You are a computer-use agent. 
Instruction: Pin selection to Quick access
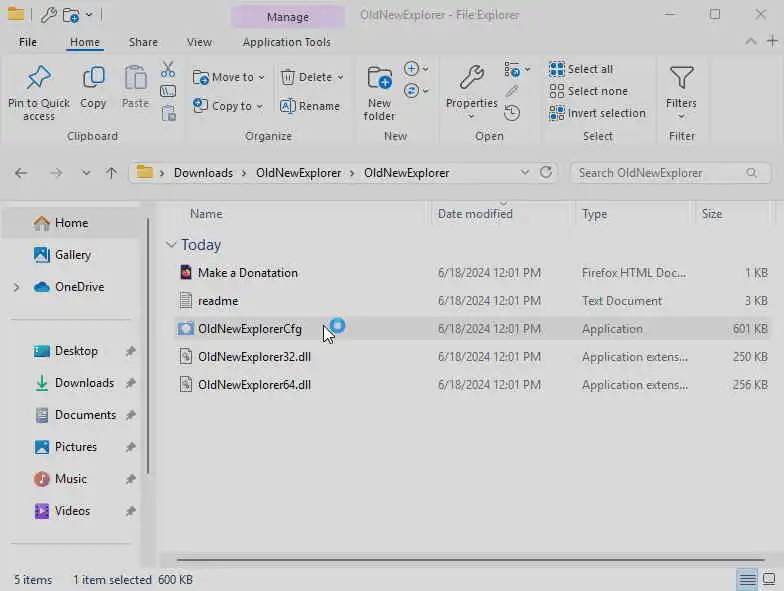tap(38, 93)
